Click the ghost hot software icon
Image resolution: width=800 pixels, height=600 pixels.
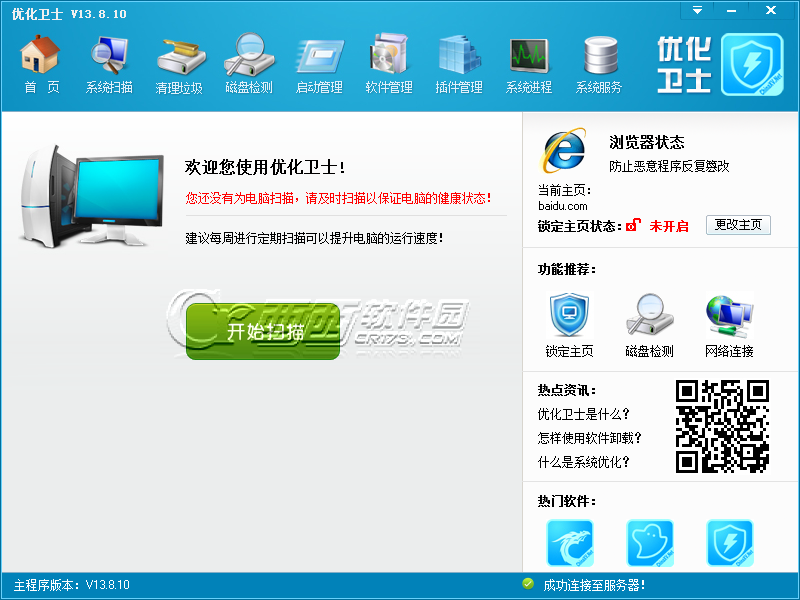click(649, 543)
